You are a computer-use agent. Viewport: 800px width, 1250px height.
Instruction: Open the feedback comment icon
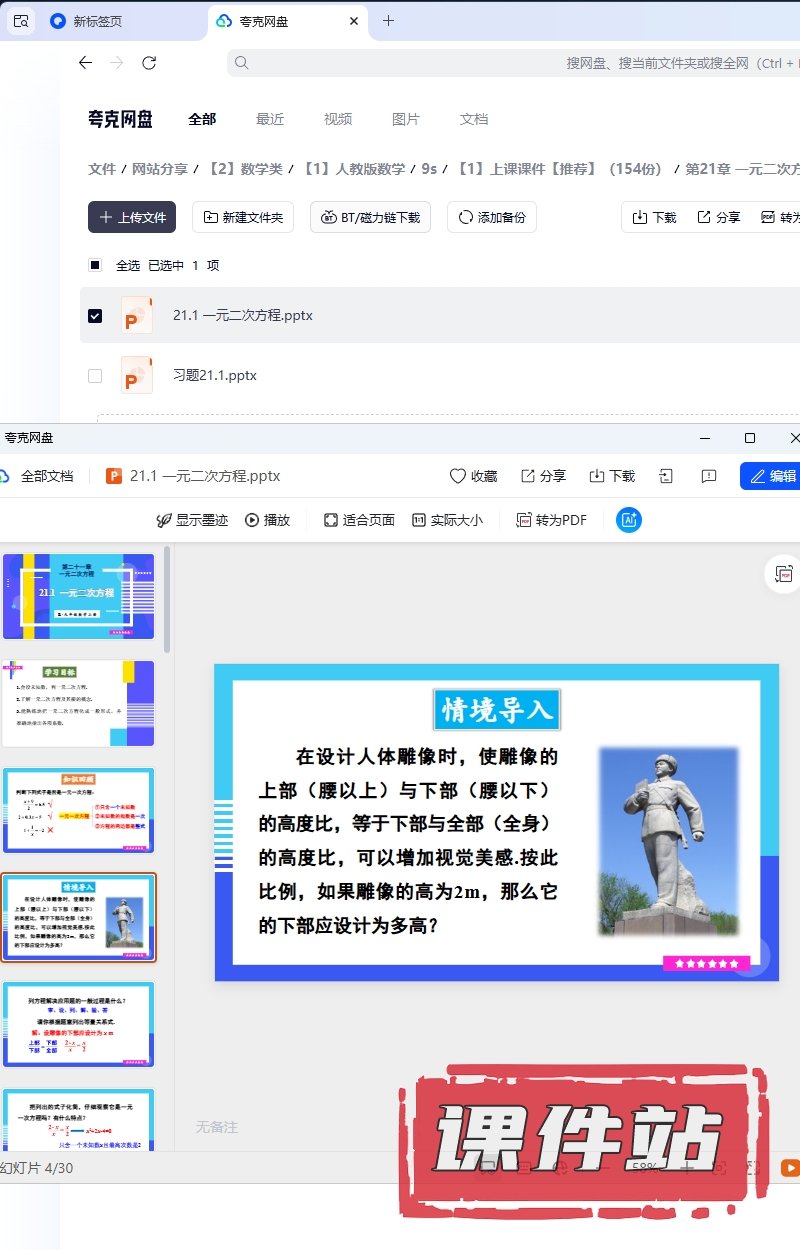pos(709,476)
